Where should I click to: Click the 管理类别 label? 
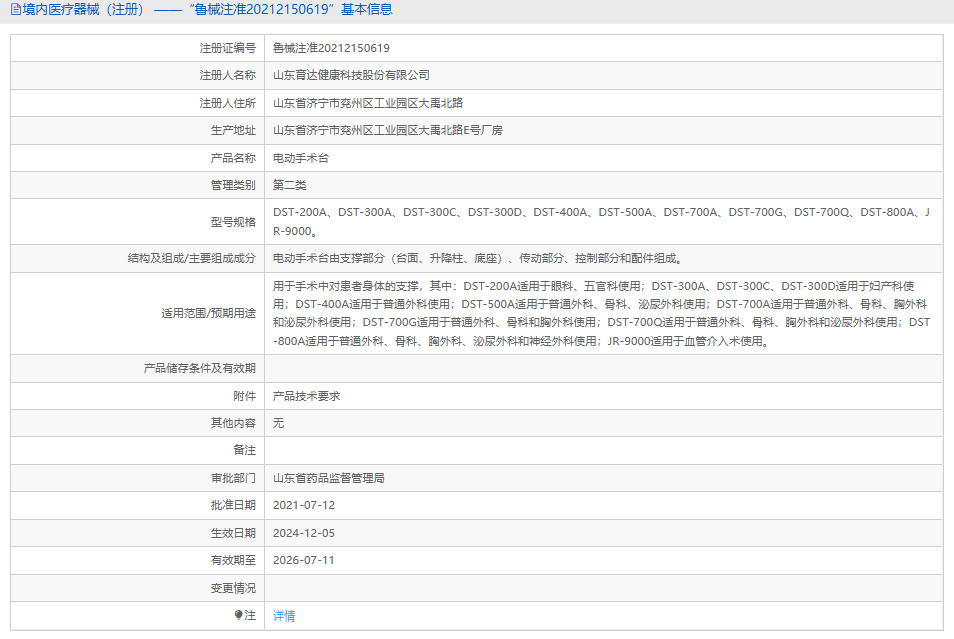coord(233,185)
